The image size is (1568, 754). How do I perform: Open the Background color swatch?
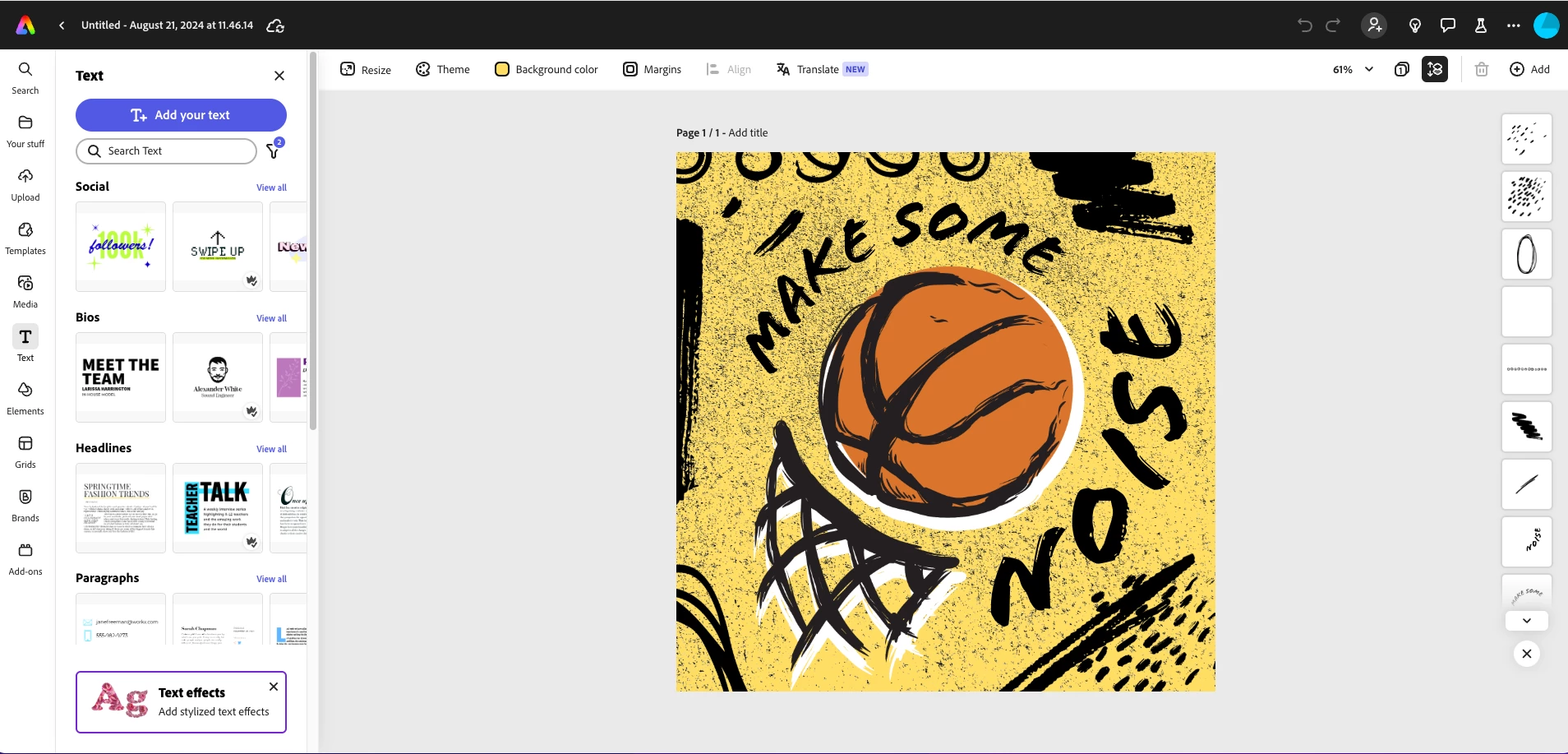tap(546, 70)
